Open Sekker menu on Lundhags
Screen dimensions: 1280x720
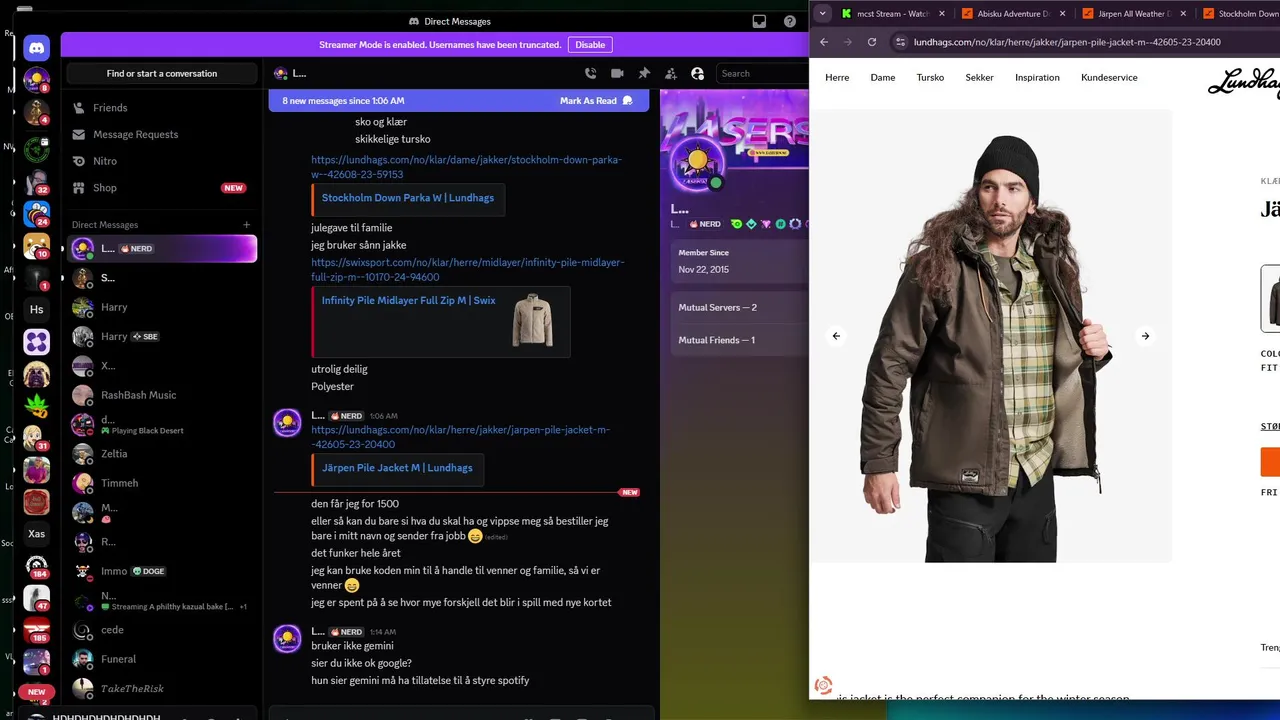point(979,77)
